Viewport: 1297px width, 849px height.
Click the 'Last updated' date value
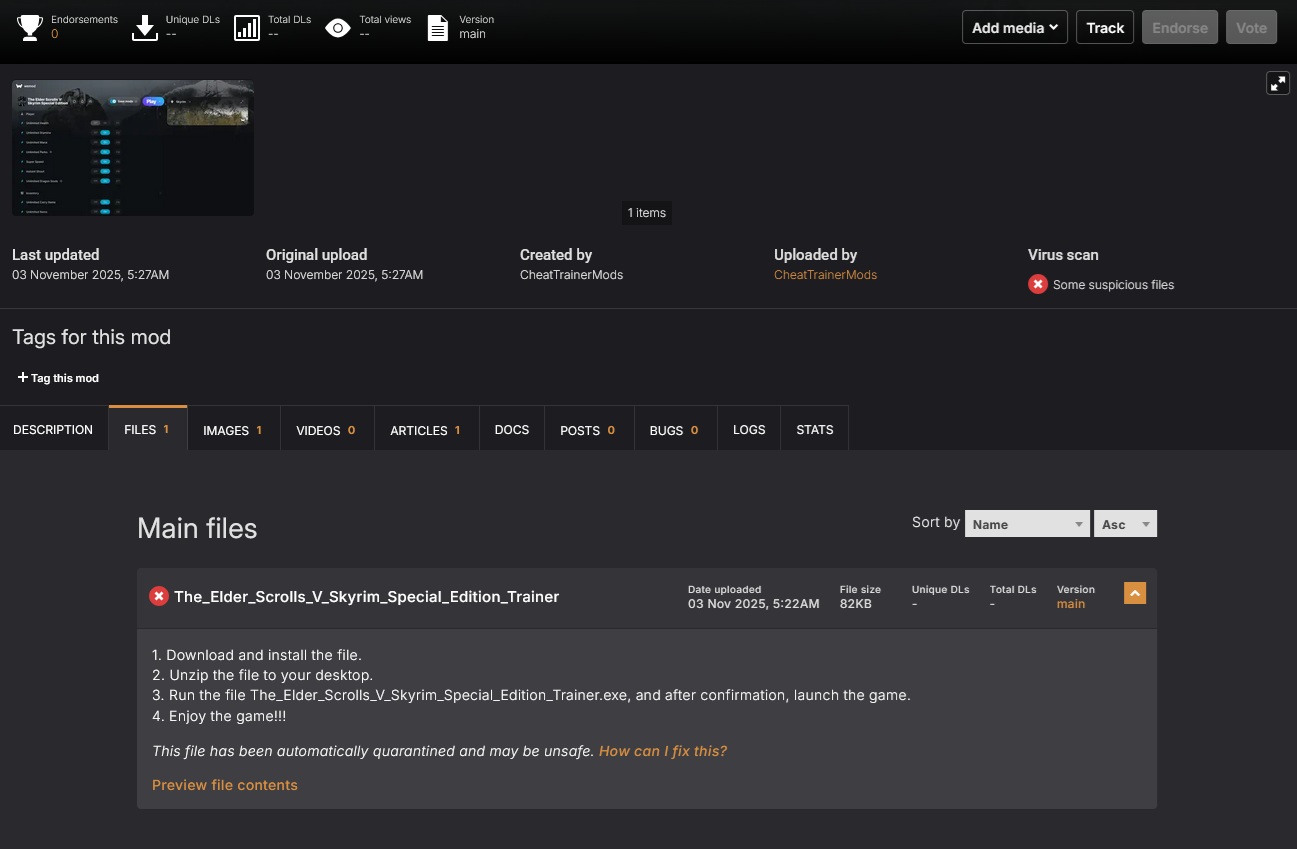[91, 275]
